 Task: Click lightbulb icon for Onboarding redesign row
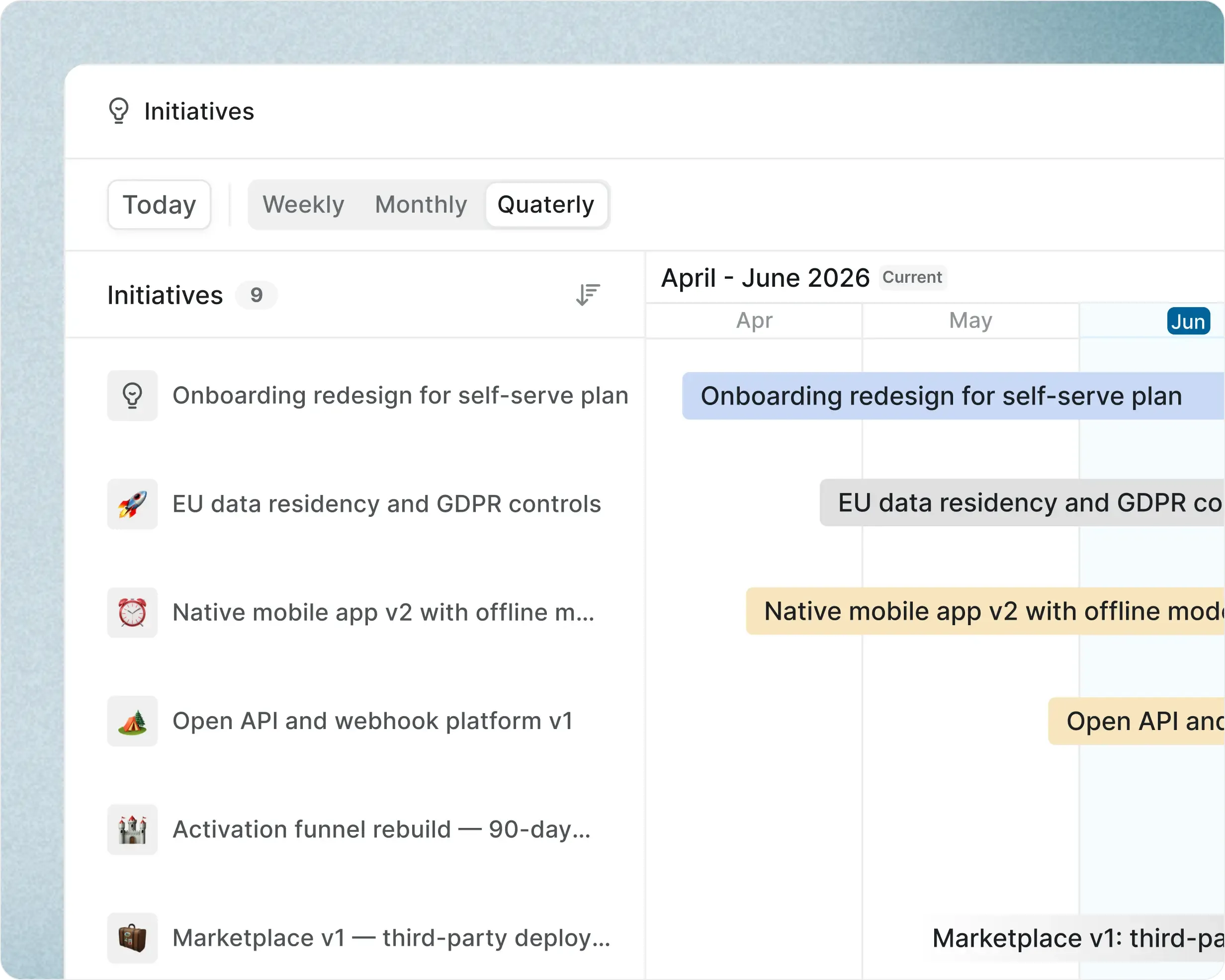[x=132, y=396]
